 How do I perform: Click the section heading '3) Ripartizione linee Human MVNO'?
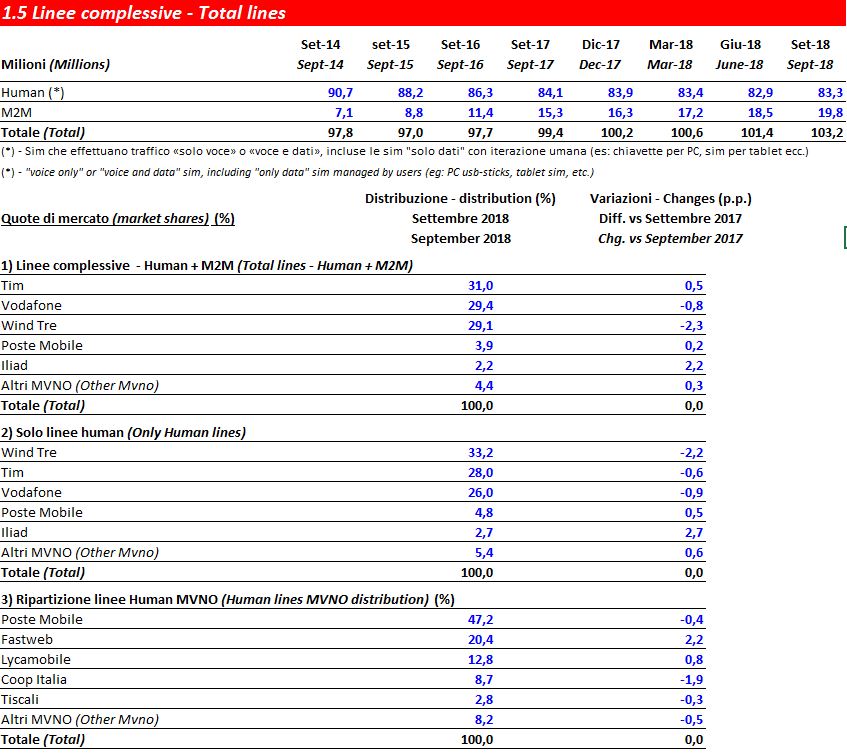pos(228,599)
